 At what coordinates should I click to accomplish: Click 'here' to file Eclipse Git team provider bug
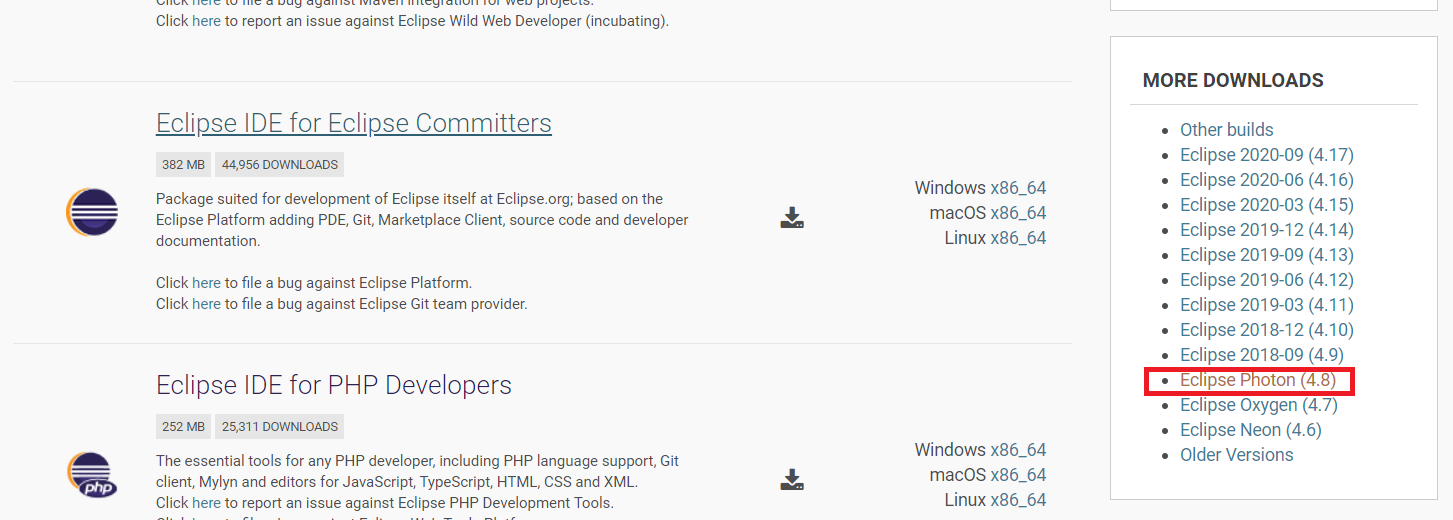(206, 304)
